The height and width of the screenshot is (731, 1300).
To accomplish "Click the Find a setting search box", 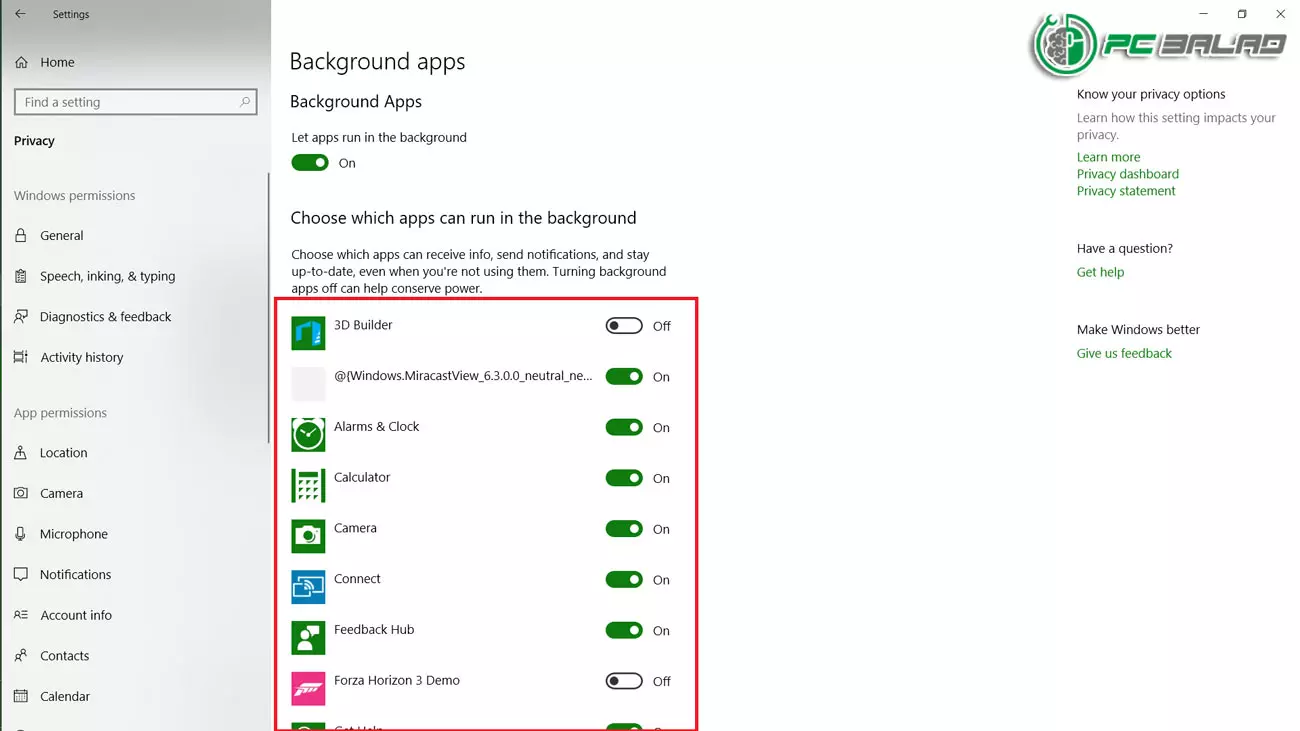I will [x=136, y=102].
